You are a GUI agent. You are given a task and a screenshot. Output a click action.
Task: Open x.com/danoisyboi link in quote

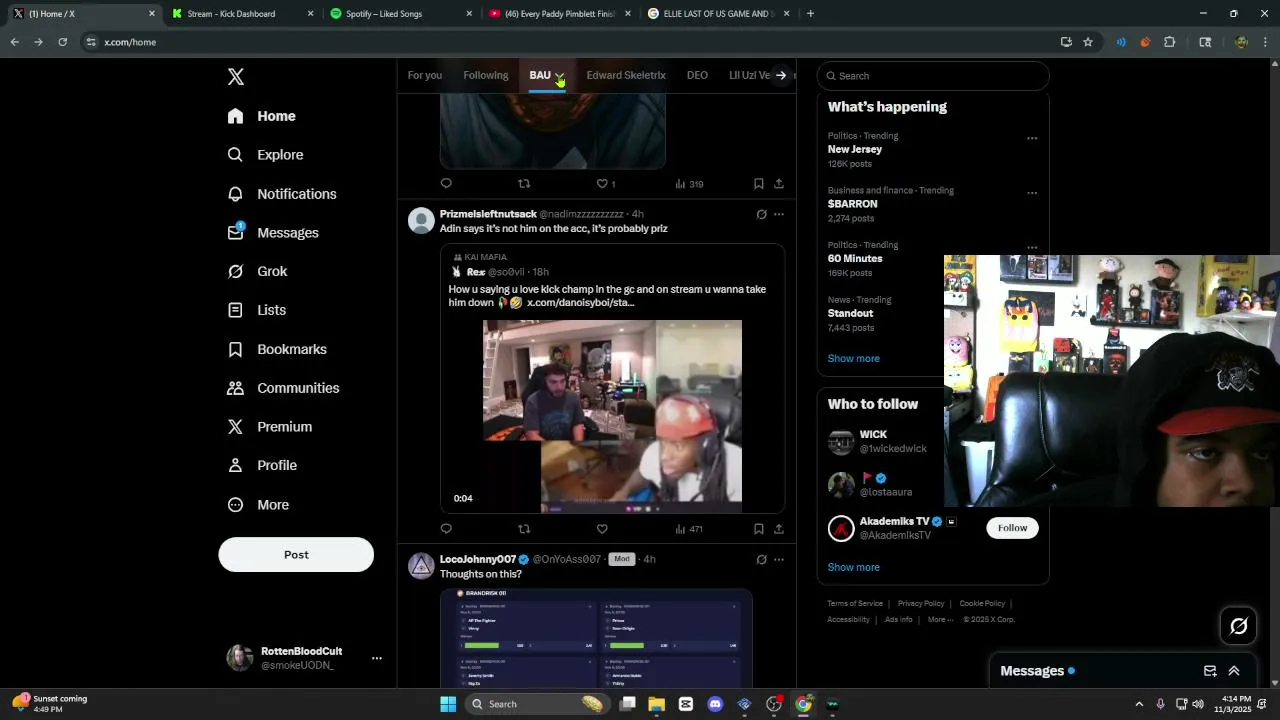pyautogui.click(x=580, y=302)
